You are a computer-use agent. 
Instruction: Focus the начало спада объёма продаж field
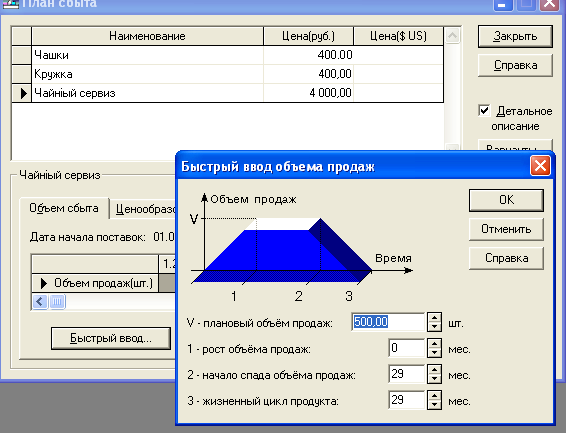coord(406,374)
